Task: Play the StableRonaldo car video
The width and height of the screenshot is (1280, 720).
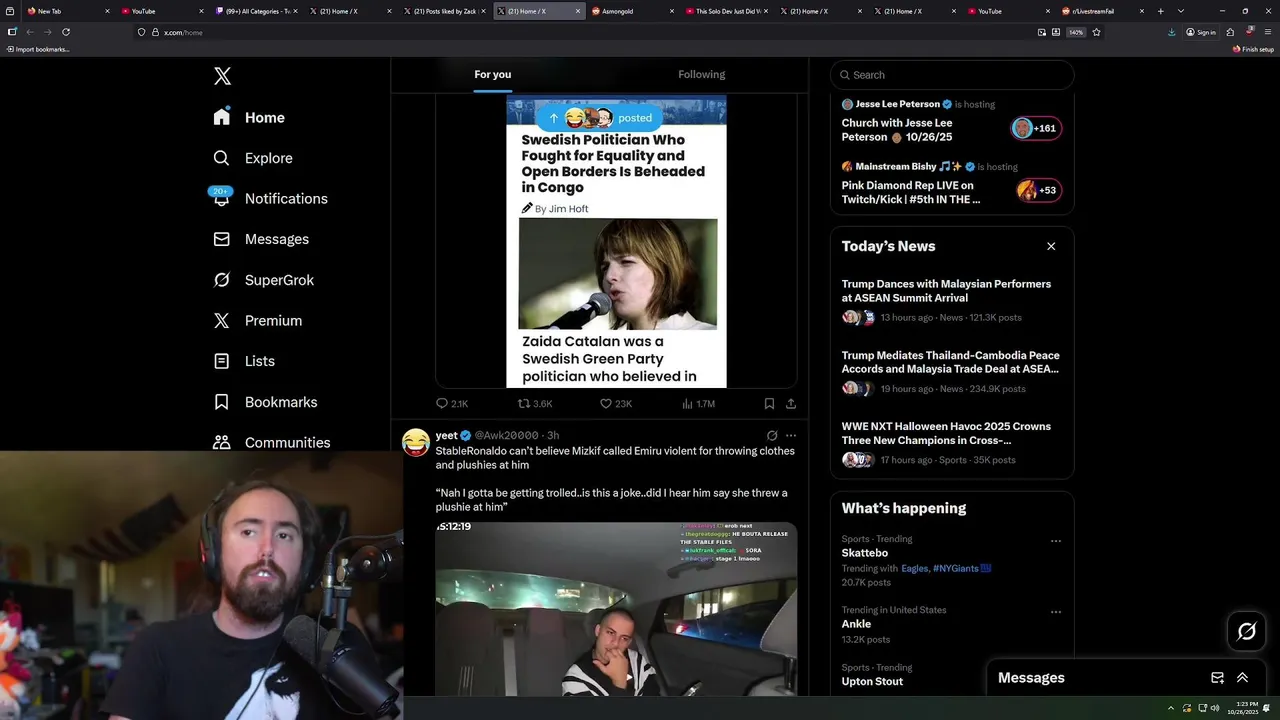Action: [x=616, y=608]
